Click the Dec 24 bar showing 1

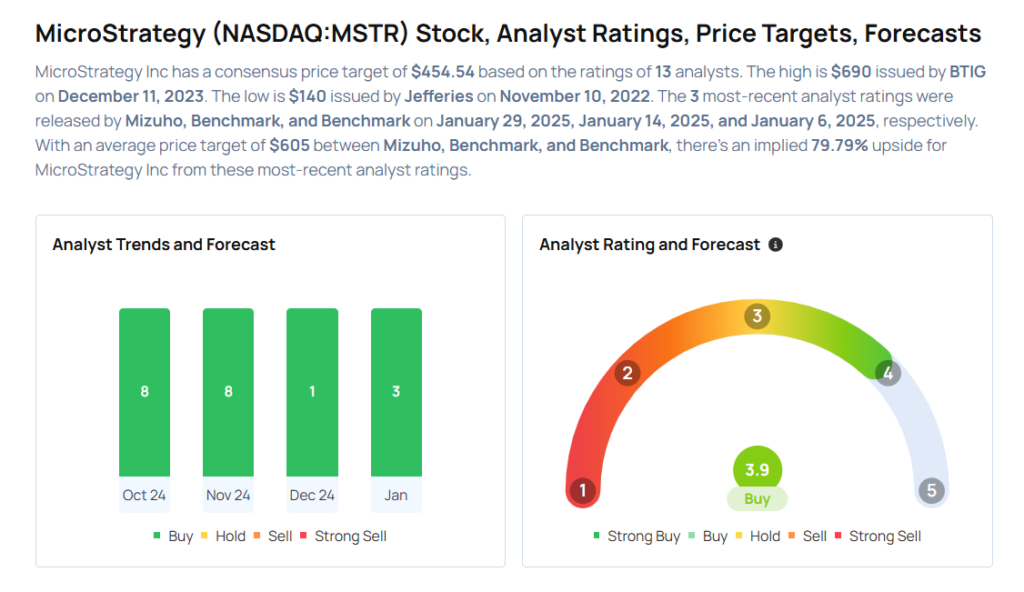click(312, 392)
